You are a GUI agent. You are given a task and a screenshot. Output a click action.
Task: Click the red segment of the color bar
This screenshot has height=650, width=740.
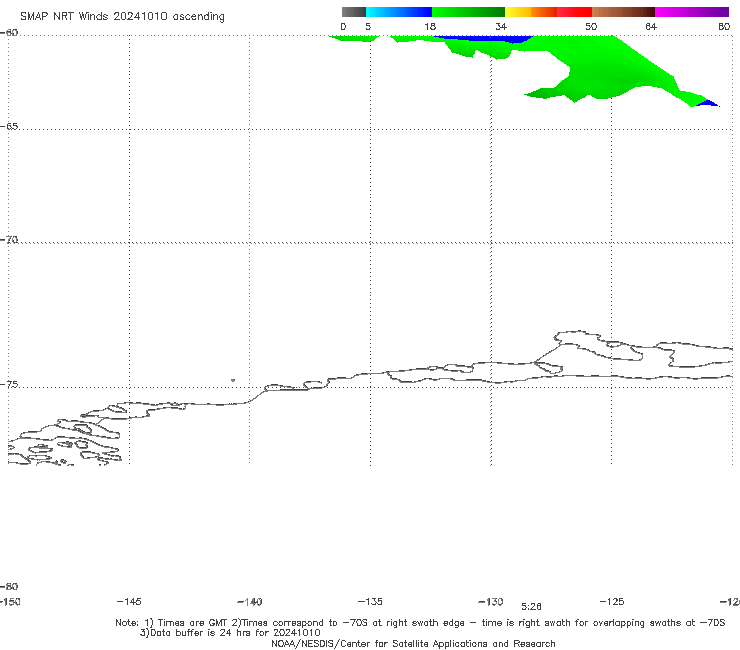pos(574,12)
